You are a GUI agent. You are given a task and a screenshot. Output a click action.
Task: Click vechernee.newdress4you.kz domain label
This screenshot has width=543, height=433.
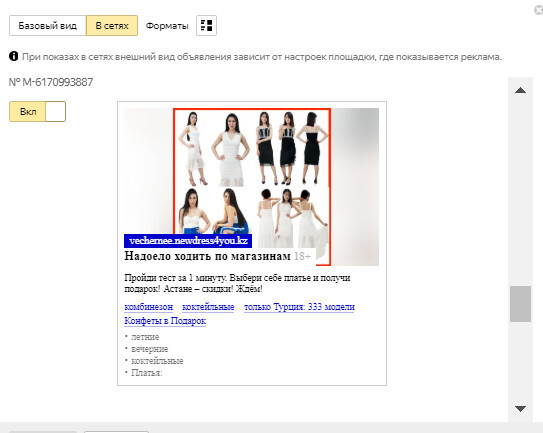click(188, 241)
